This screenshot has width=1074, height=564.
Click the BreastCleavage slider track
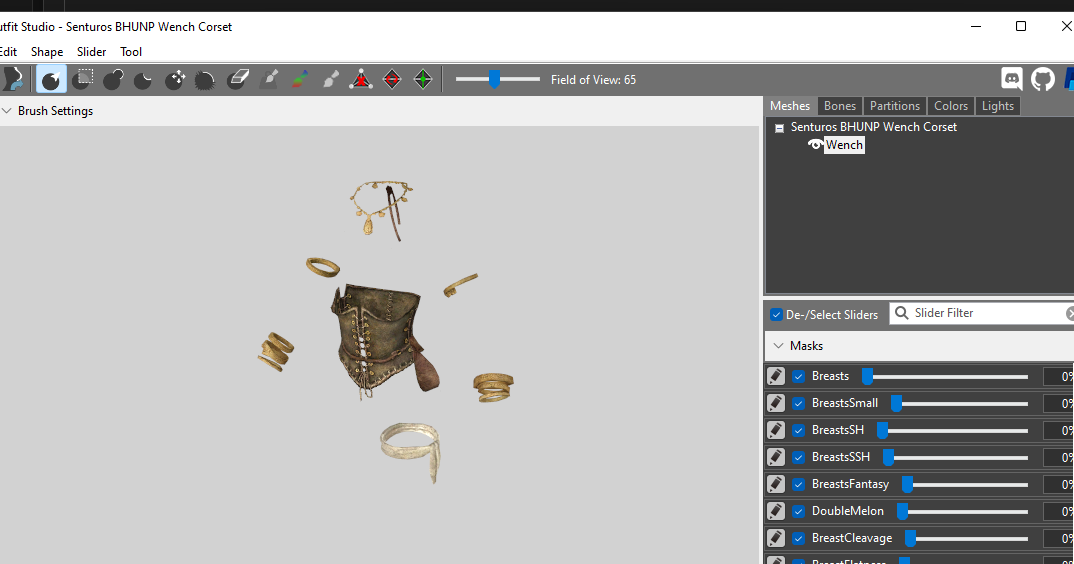(966, 539)
